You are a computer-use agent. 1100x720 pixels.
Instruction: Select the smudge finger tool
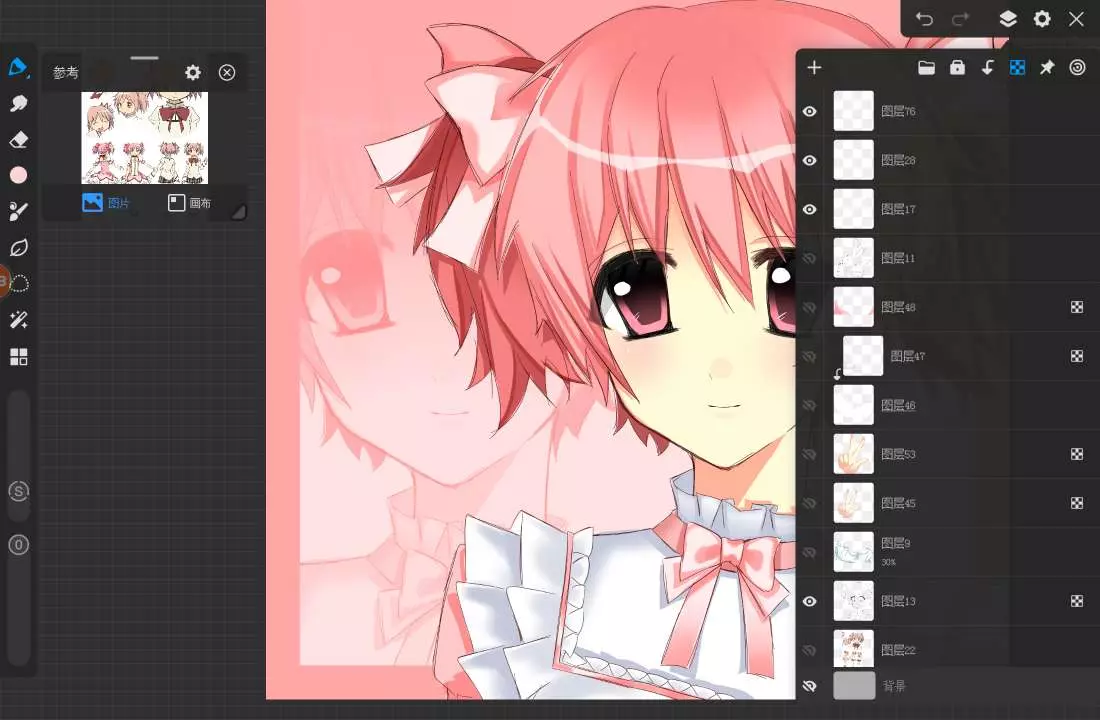[18, 103]
